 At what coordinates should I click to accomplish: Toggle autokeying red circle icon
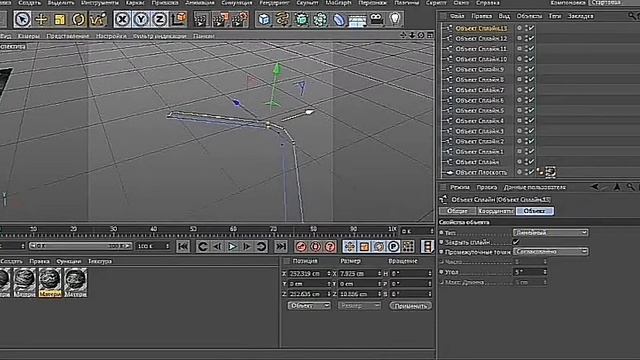[x=316, y=246]
